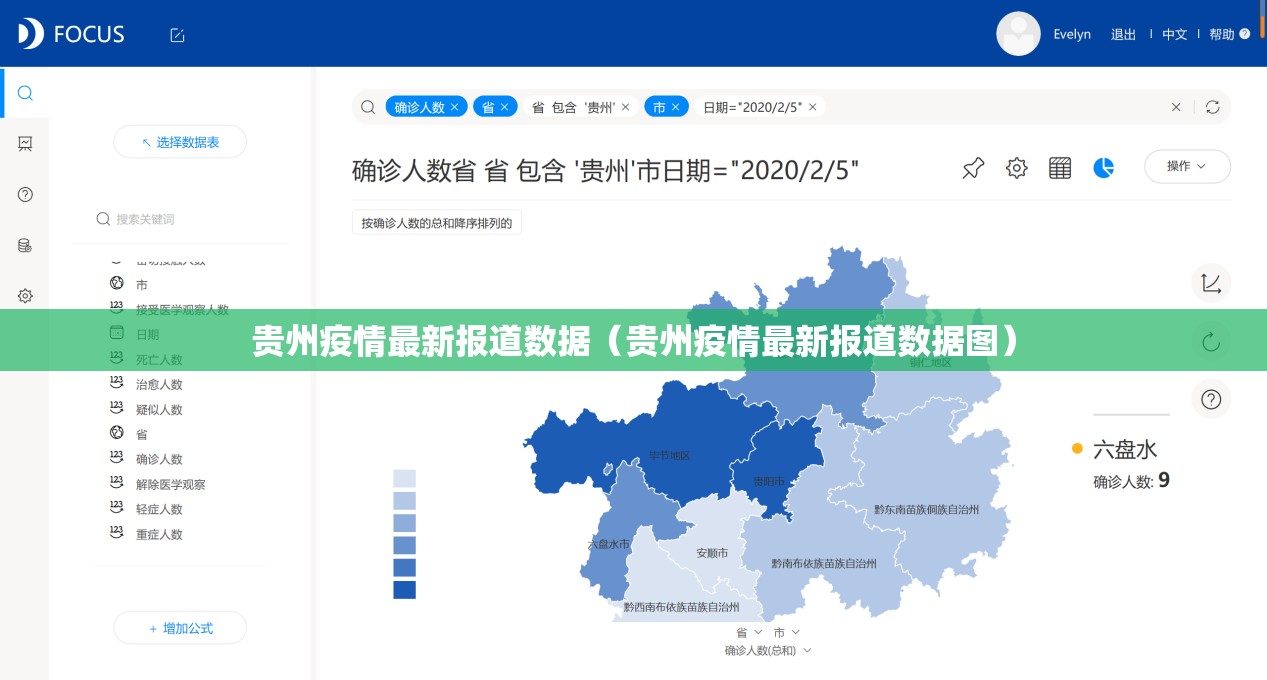Pin this chart using the pin icon
Viewport: 1267px width, 680px height.
pos(973,168)
